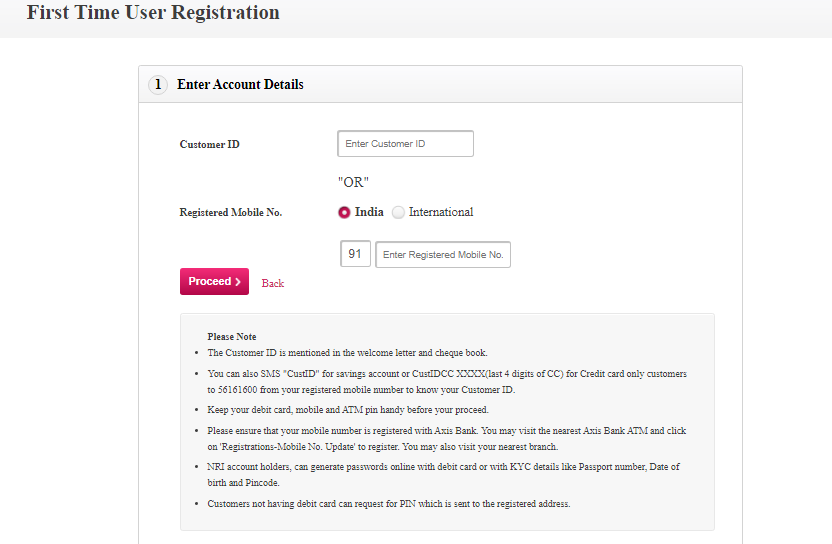Click the Enter Account Details header
Viewport: 832px width, 544px height.
click(240, 84)
